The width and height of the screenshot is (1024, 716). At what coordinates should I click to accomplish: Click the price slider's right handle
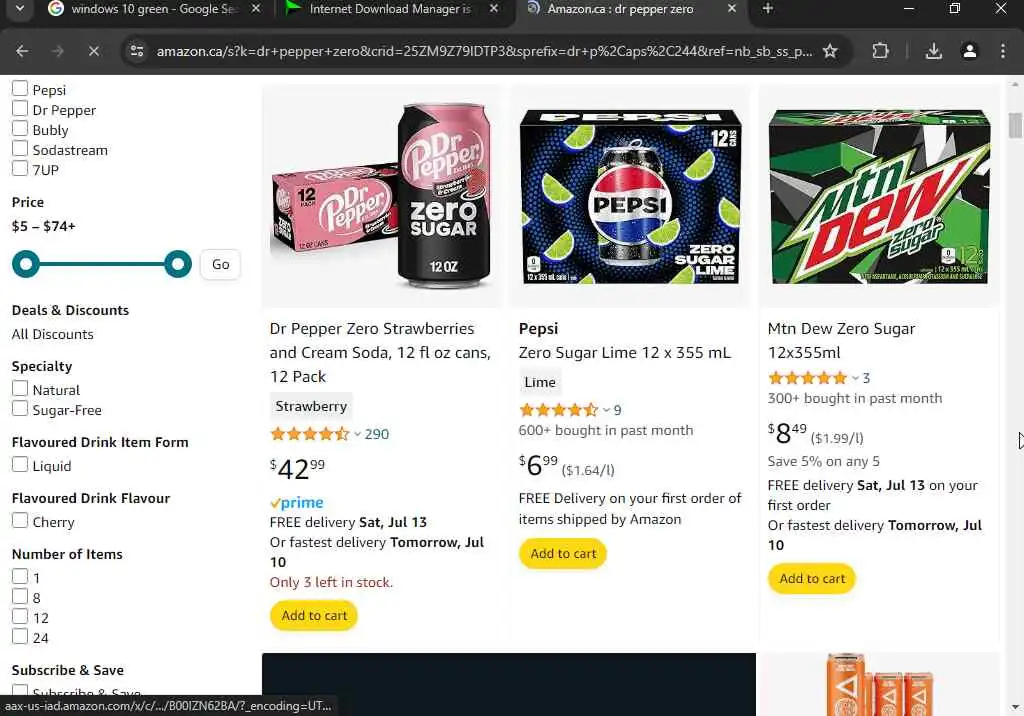pos(178,264)
